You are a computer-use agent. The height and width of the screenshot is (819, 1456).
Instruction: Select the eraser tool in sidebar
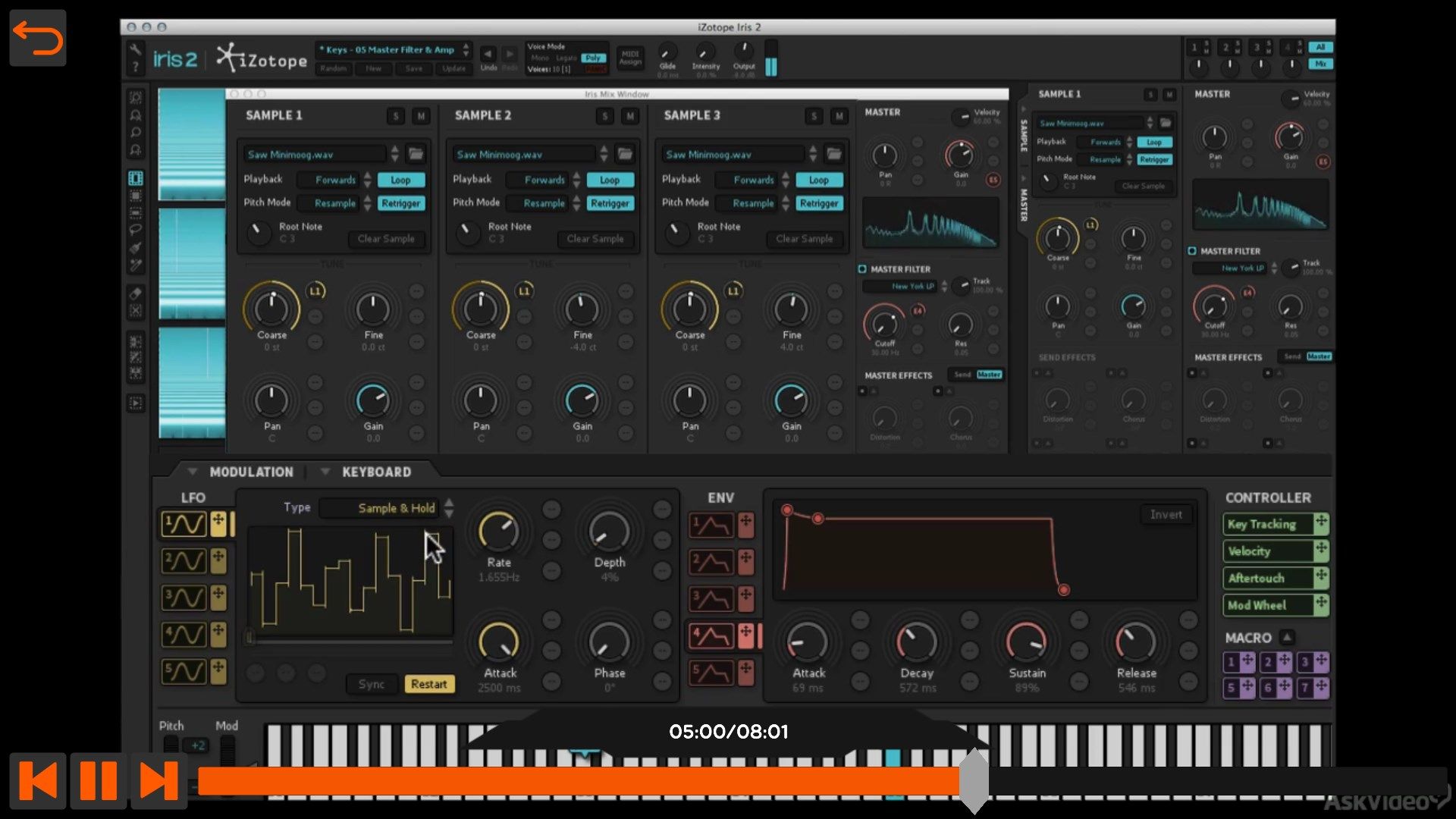click(136, 293)
